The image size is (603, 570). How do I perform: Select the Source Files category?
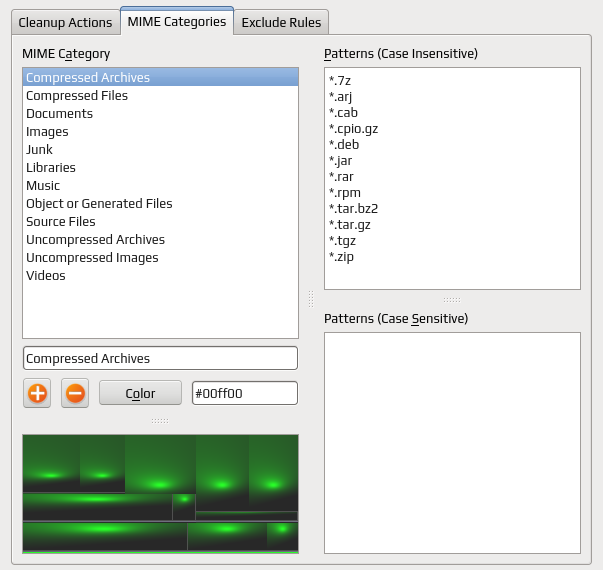(x=160, y=222)
